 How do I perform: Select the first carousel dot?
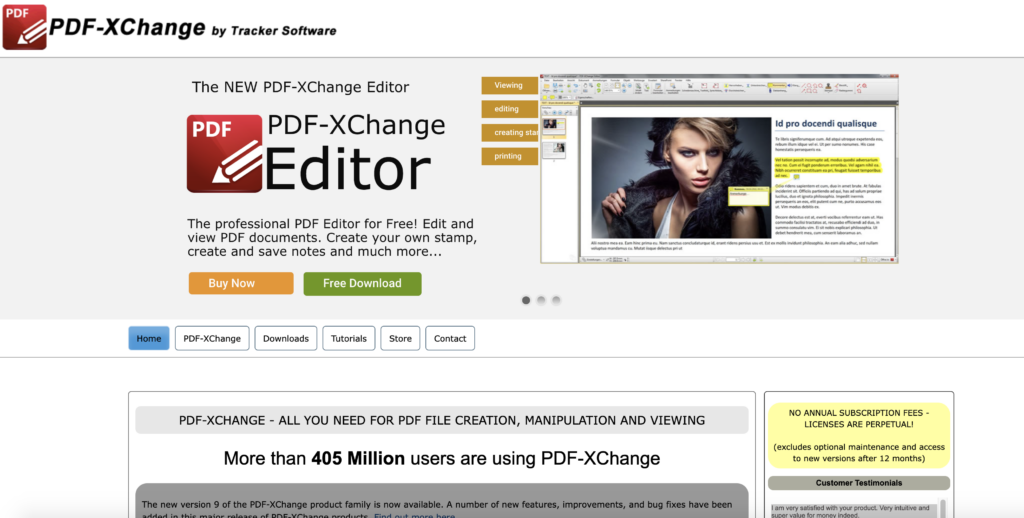coord(526,300)
